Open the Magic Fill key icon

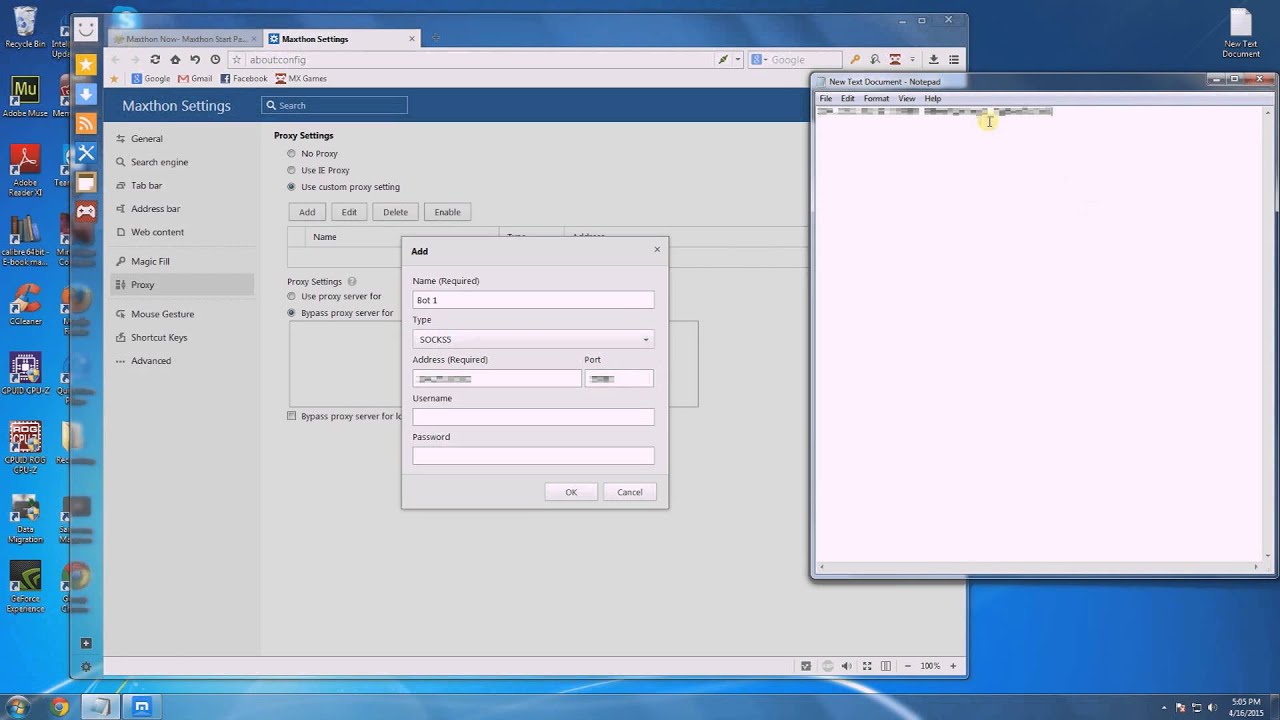coord(855,59)
